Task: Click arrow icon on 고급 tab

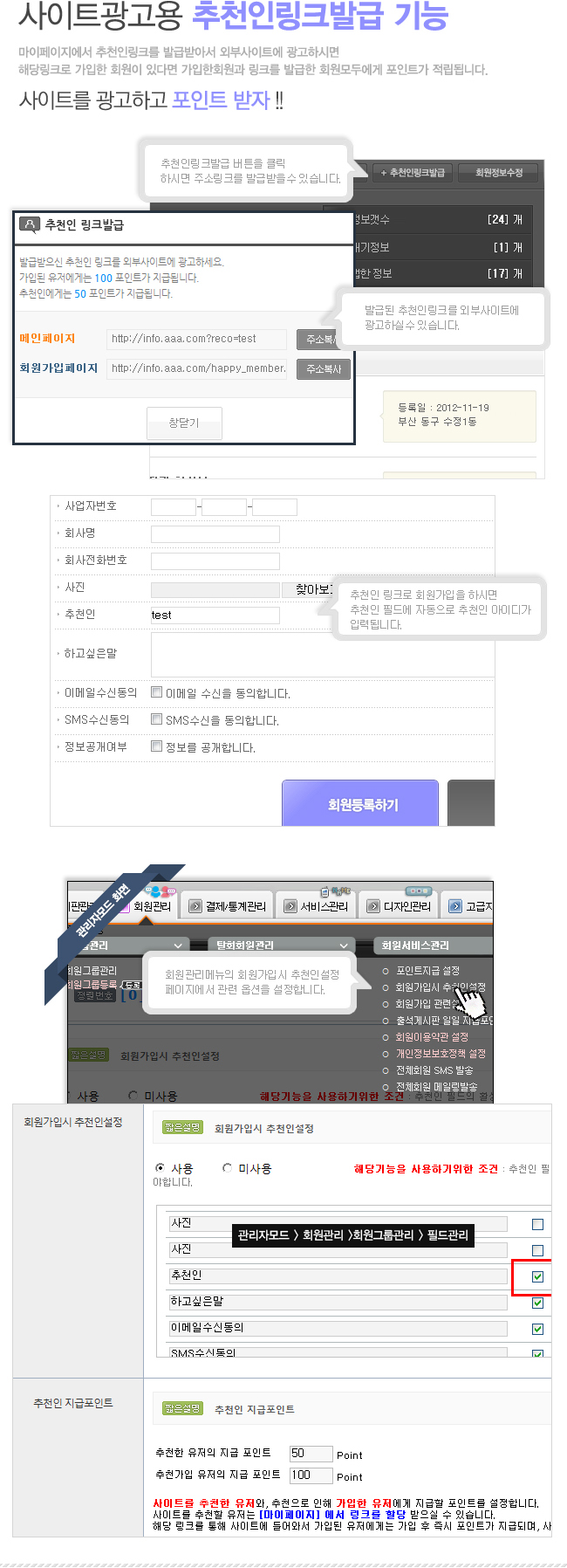Action: (455, 906)
